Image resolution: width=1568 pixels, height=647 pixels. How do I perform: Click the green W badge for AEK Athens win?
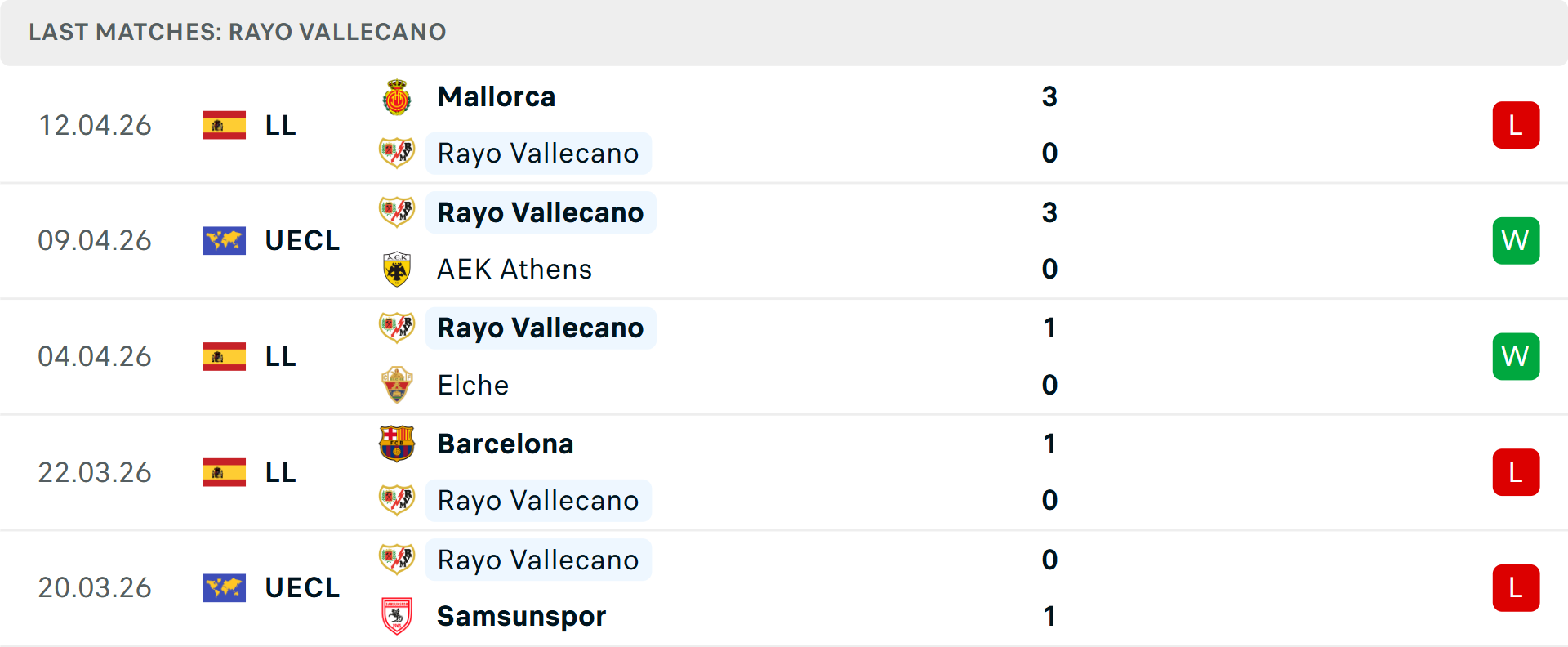[x=1516, y=240]
